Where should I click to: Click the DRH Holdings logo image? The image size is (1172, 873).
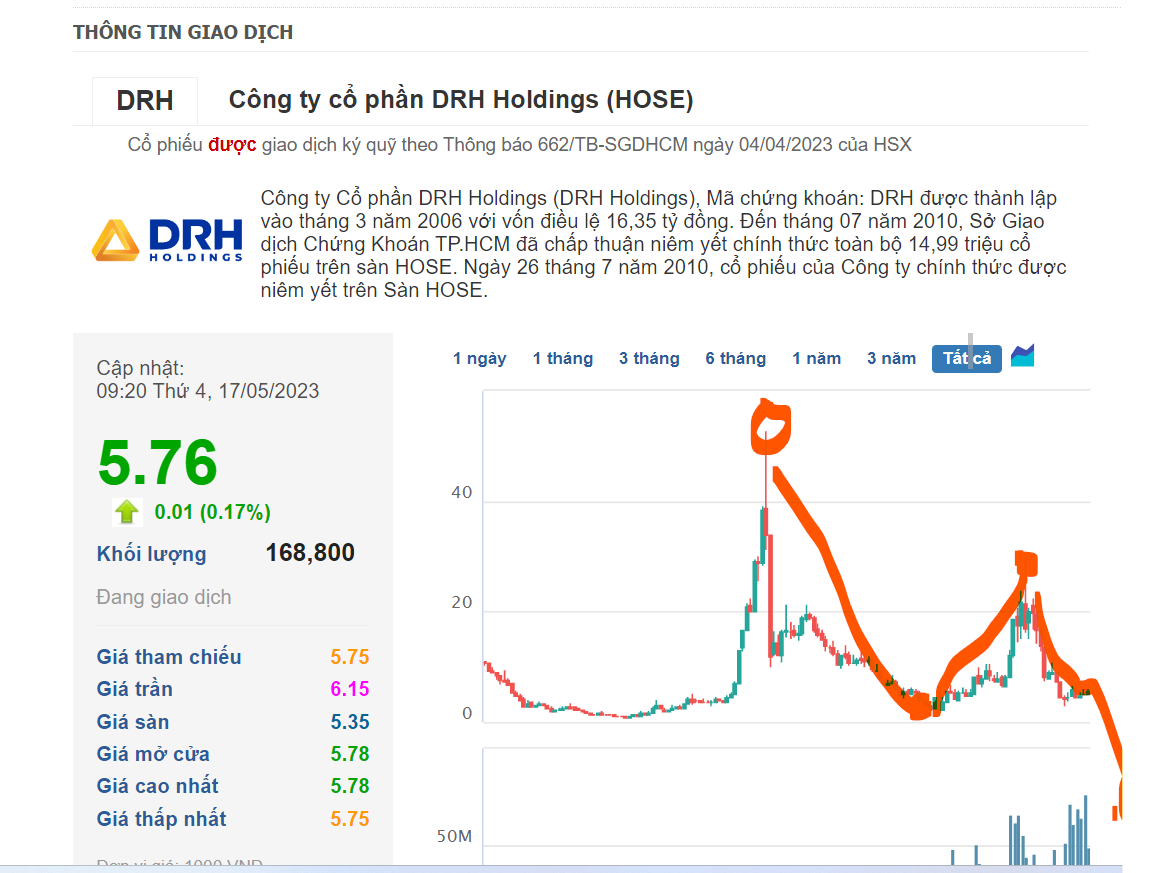(x=167, y=241)
